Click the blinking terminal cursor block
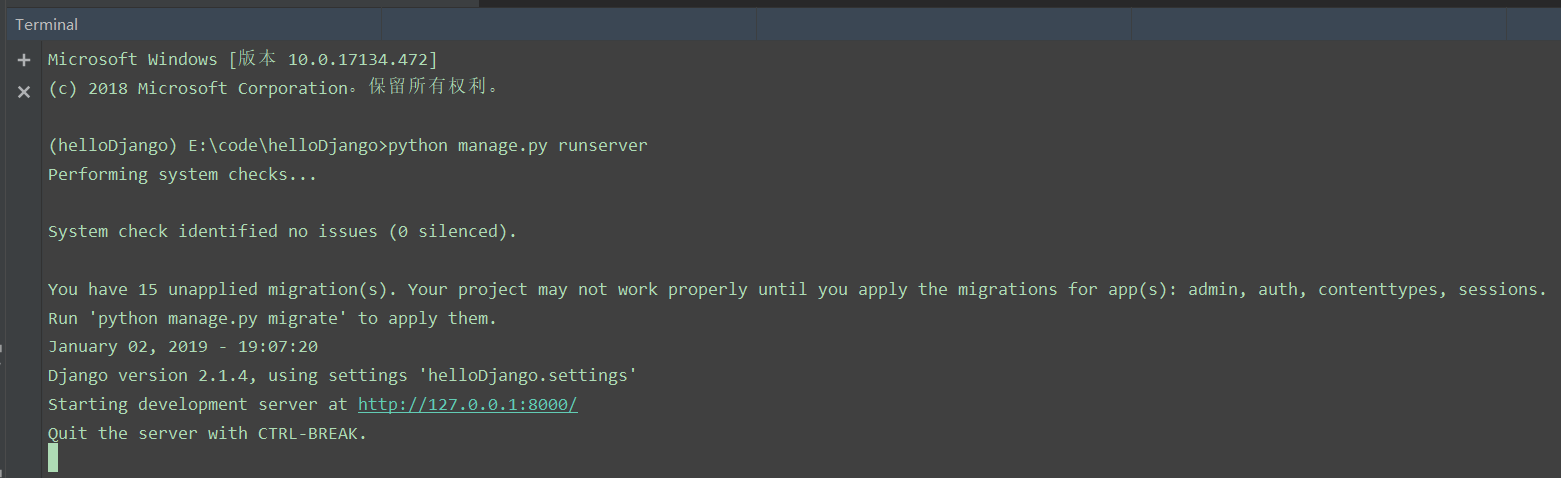Screen dimensions: 1561x478 click(x=53, y=457)
